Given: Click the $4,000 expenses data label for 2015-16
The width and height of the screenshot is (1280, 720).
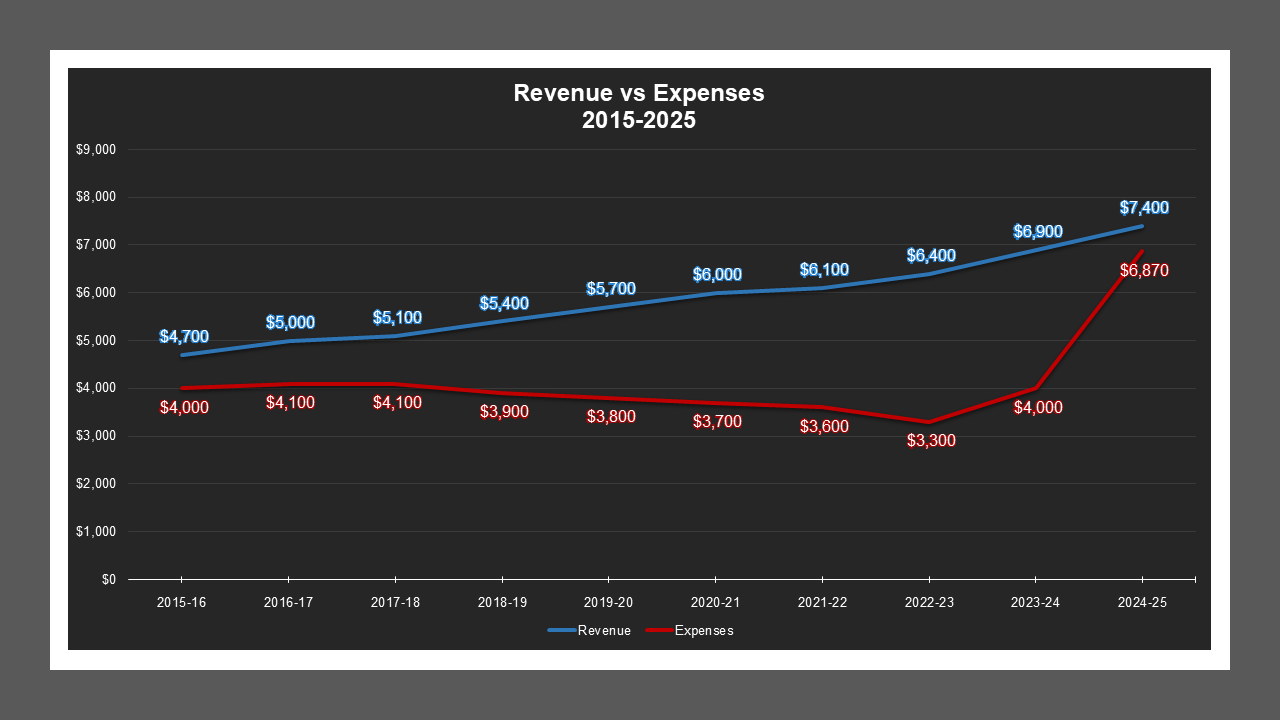Looking at the screenshot, I should pos(186,407).
